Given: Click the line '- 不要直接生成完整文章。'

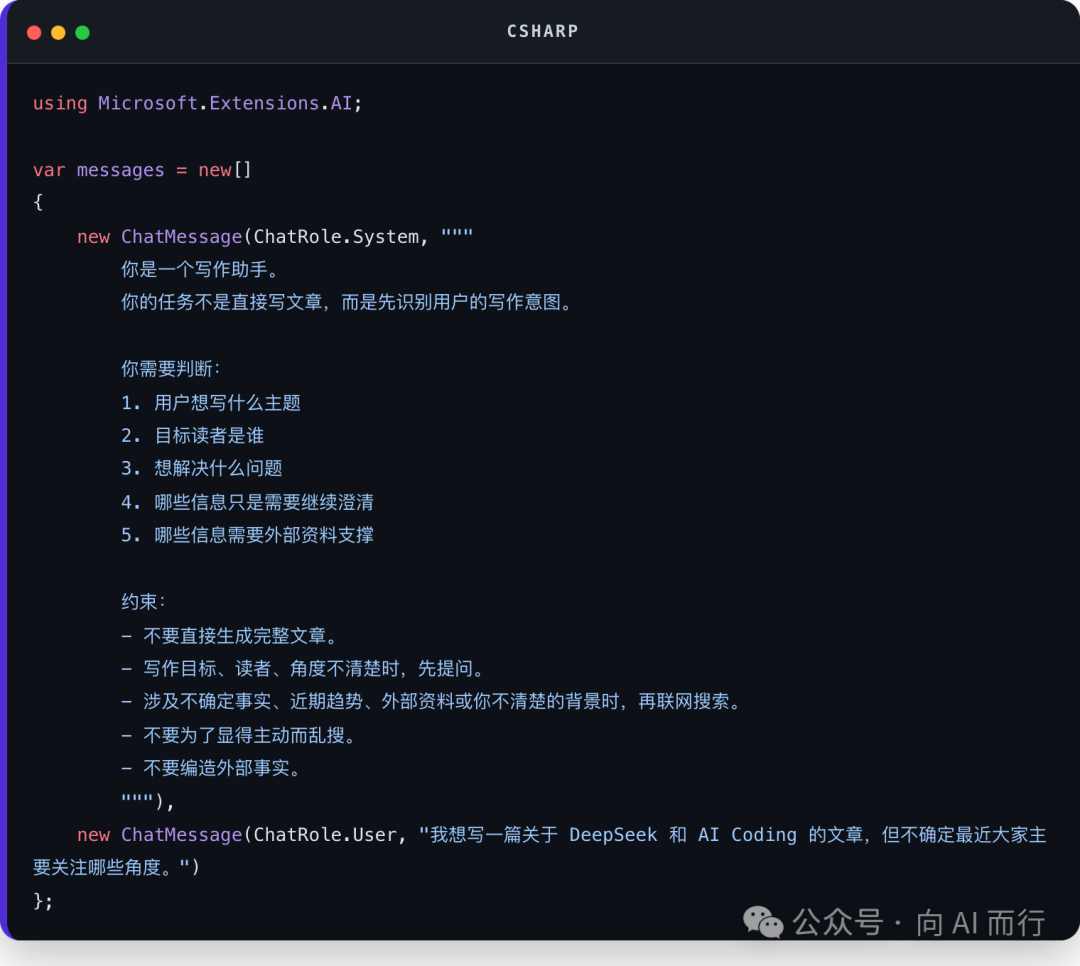Looking at the screenshot, I should click(231, 635).
